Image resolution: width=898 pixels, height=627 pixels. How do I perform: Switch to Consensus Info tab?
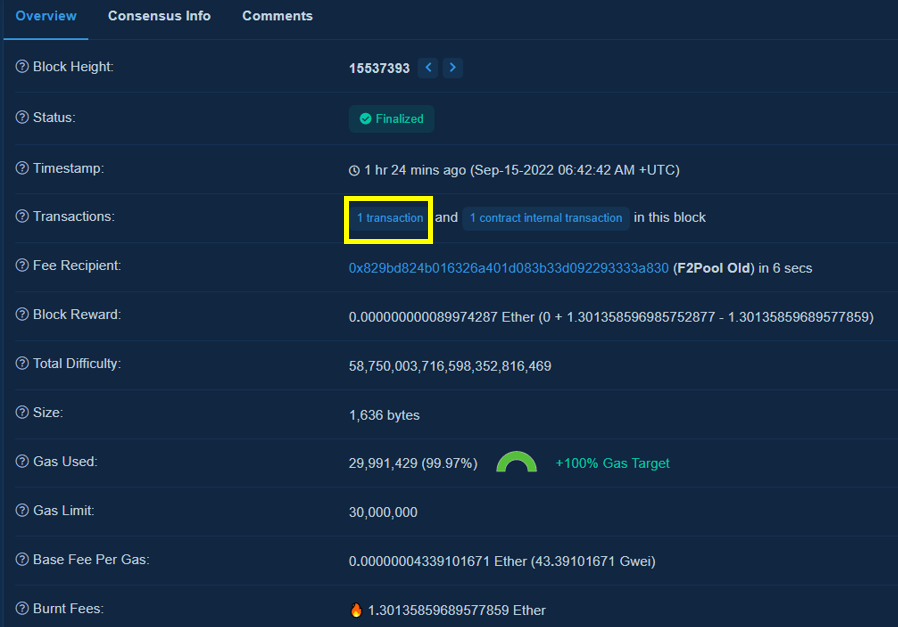pyautogui.click(x=159, y=16)
